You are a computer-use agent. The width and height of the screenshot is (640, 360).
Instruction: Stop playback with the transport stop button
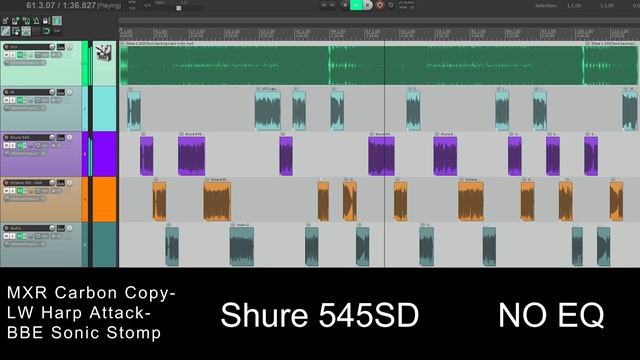345,5
